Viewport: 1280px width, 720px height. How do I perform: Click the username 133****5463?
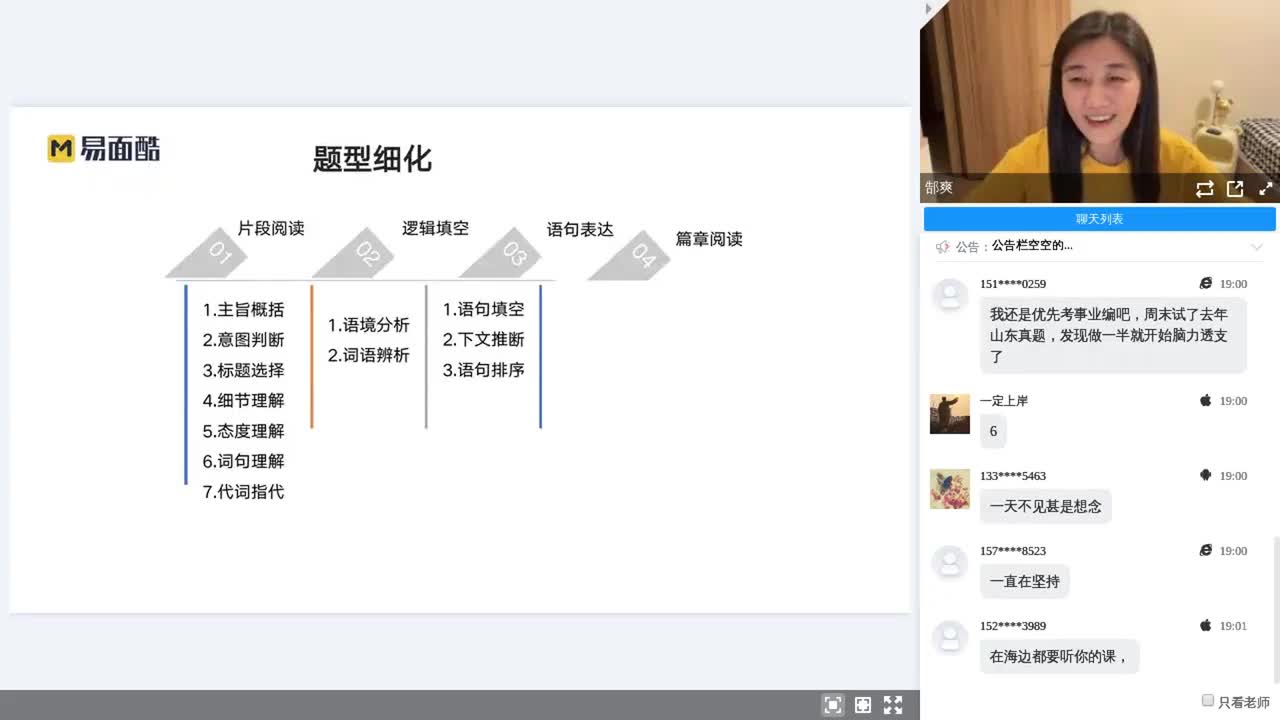pos(1013,476)
